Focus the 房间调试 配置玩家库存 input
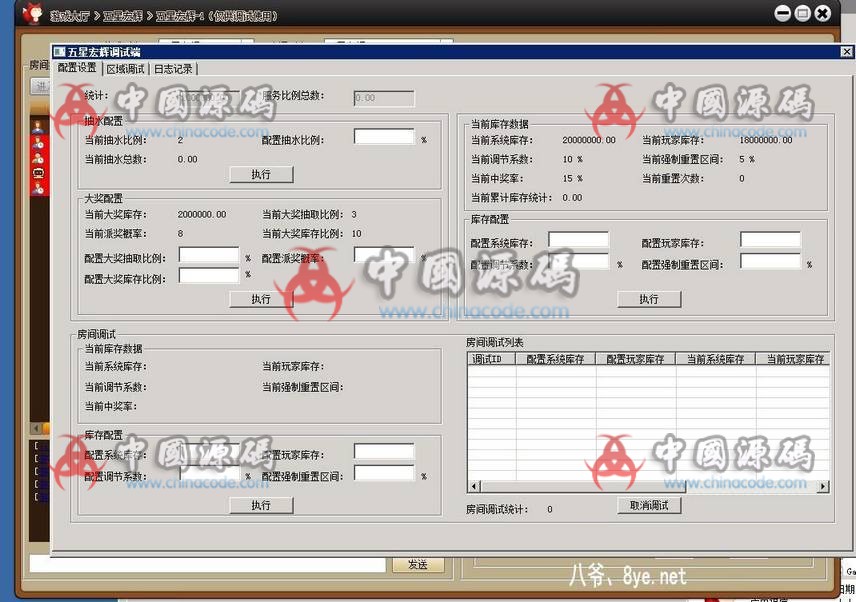The width and height of the screenshot is (856, 602). coord(384,451)
